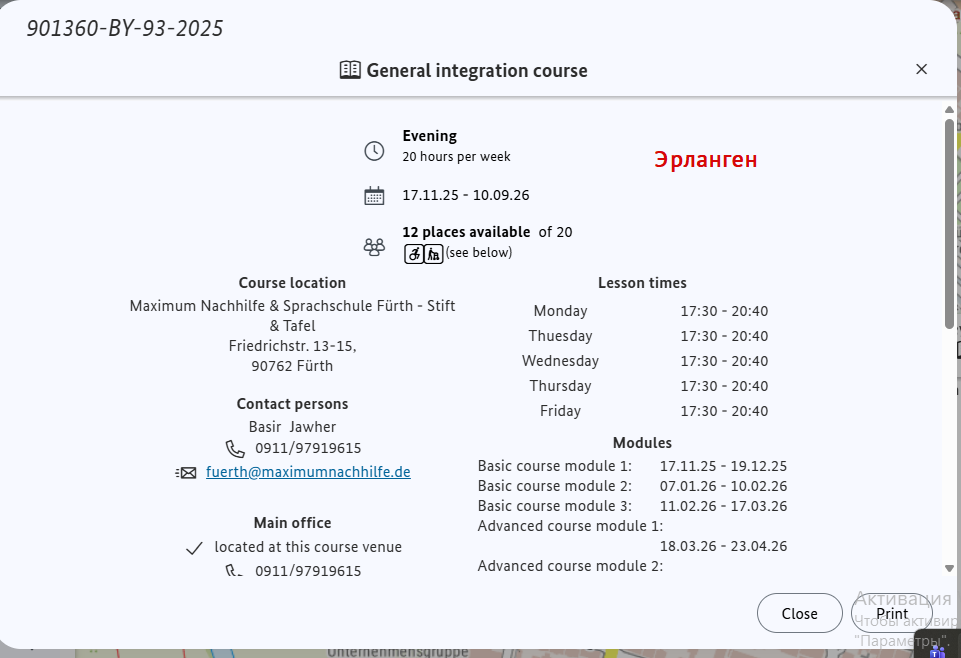Click Basic course module 3 label
The image size is (961, 658).
pyautogui.click(x=555, y=506)
